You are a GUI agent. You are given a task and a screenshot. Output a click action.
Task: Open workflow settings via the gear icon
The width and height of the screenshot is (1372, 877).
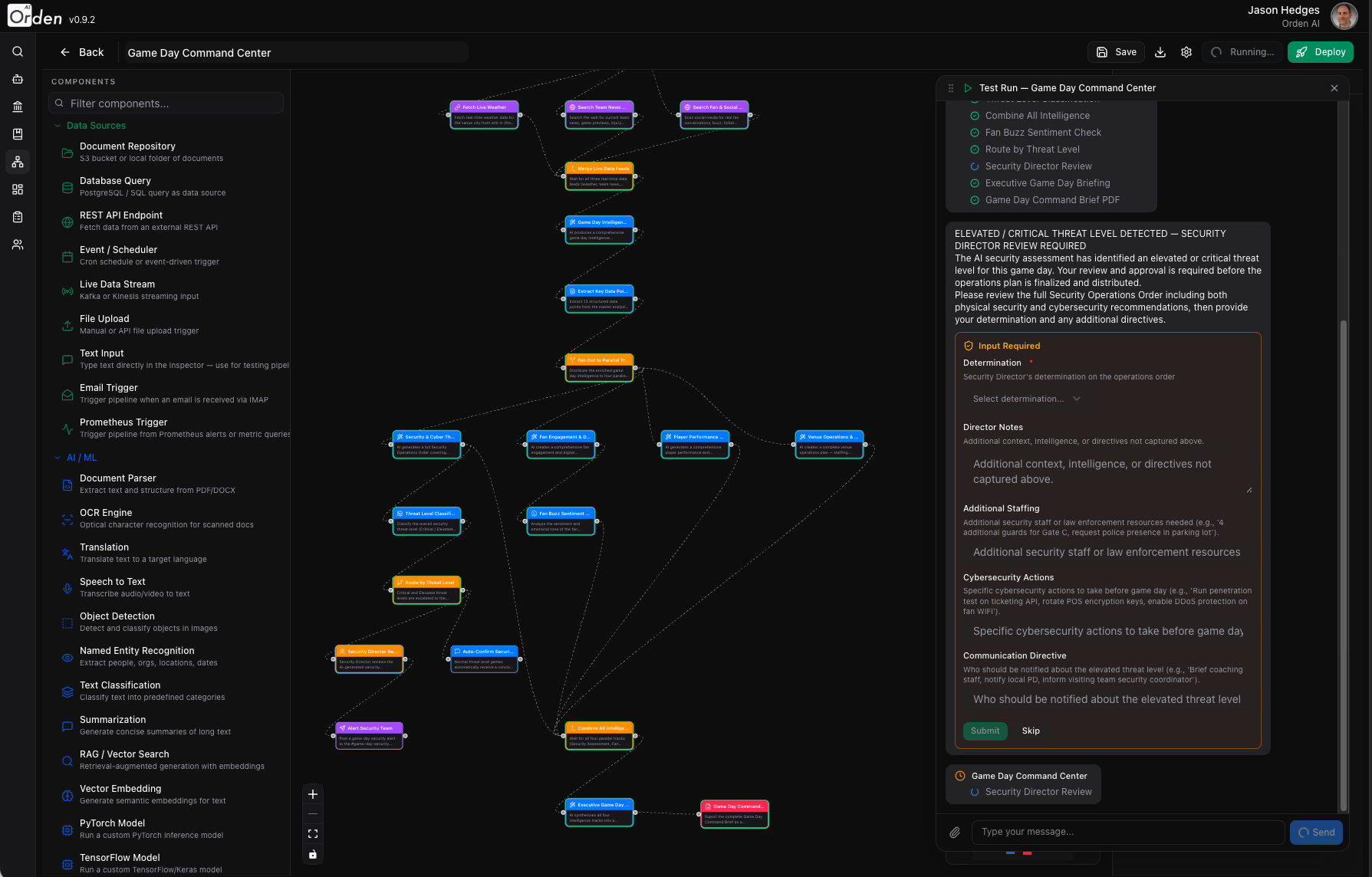[x=1186, y=51]
